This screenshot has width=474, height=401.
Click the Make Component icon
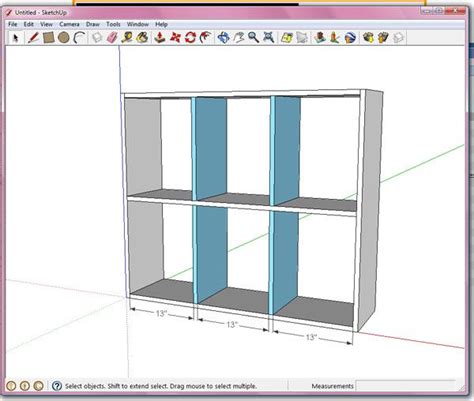(97, 38)
